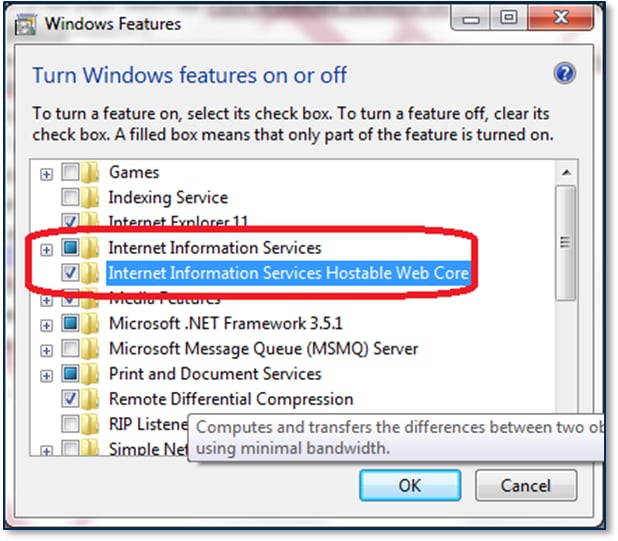
Task: Click the Cancel button
Action: pos(526,485)
